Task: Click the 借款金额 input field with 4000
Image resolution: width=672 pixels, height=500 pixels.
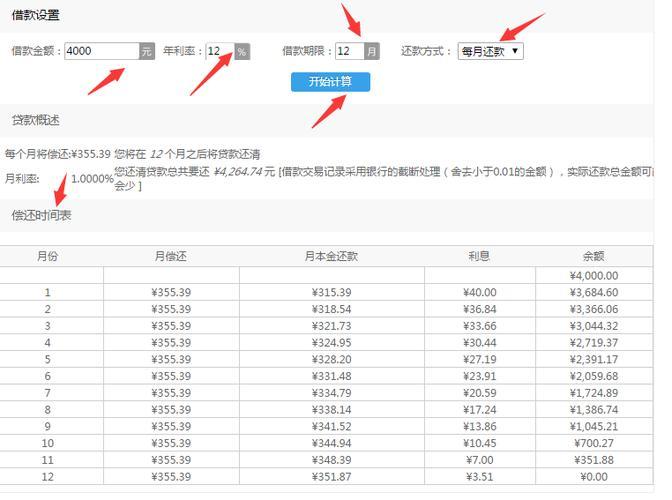Action: pyautogui.click(x=102, y=51)
